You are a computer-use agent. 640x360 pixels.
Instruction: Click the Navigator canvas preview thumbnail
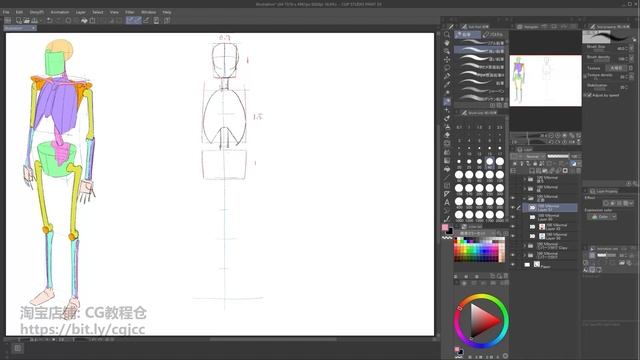pos(545,80)
